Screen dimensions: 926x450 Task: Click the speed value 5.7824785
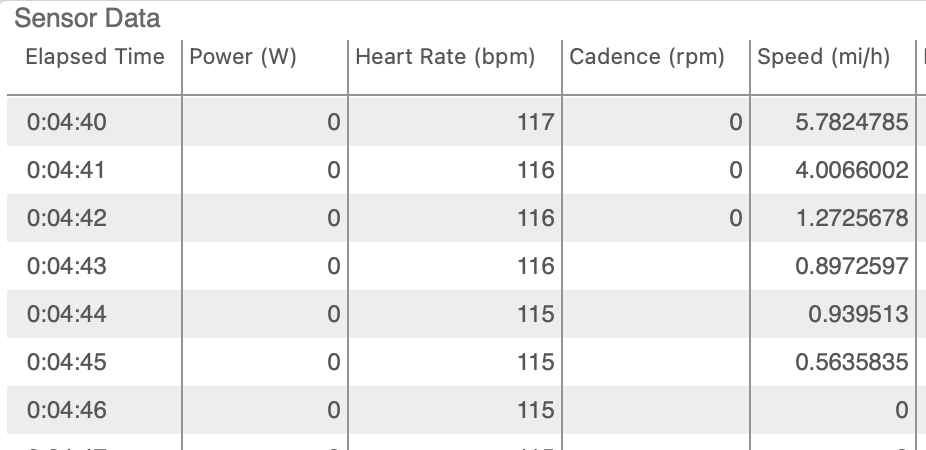[x=852, y=122]
